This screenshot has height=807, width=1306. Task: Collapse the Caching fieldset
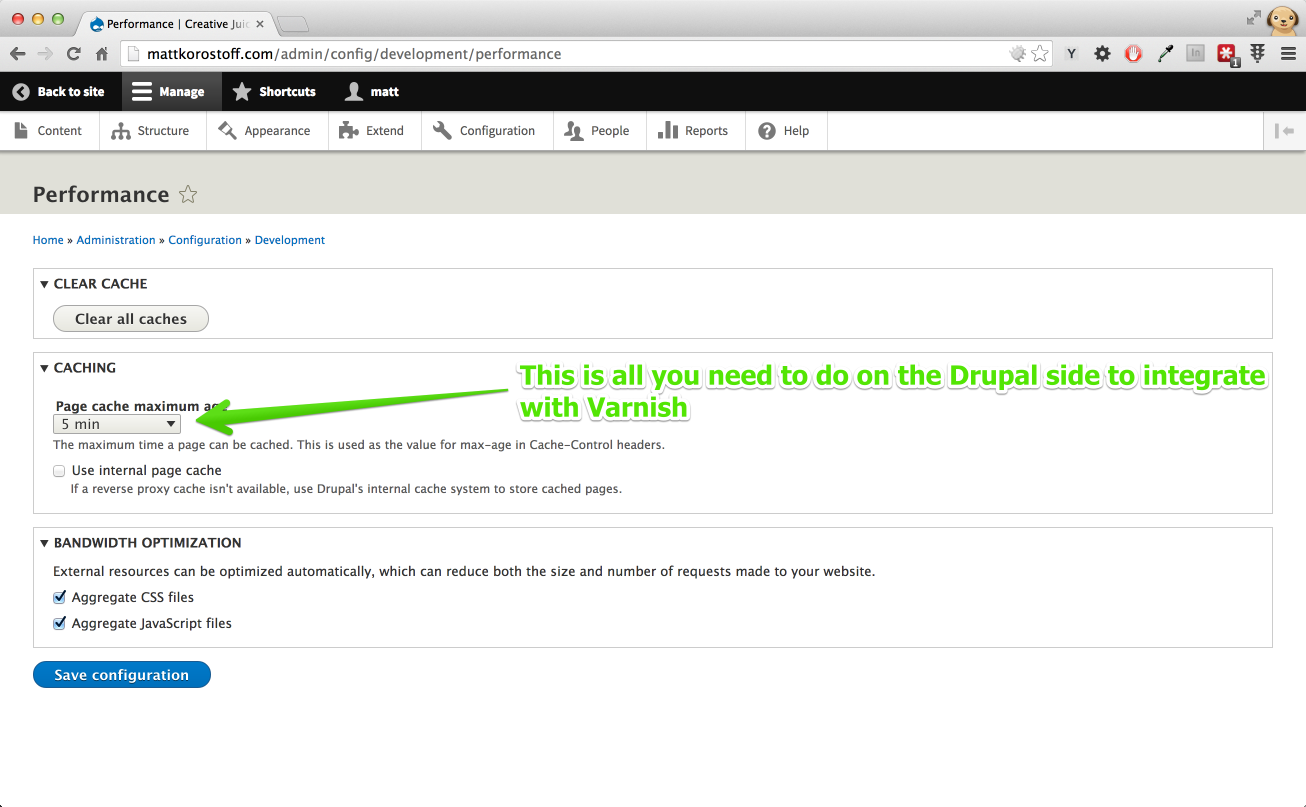click(x=78, y=368)
